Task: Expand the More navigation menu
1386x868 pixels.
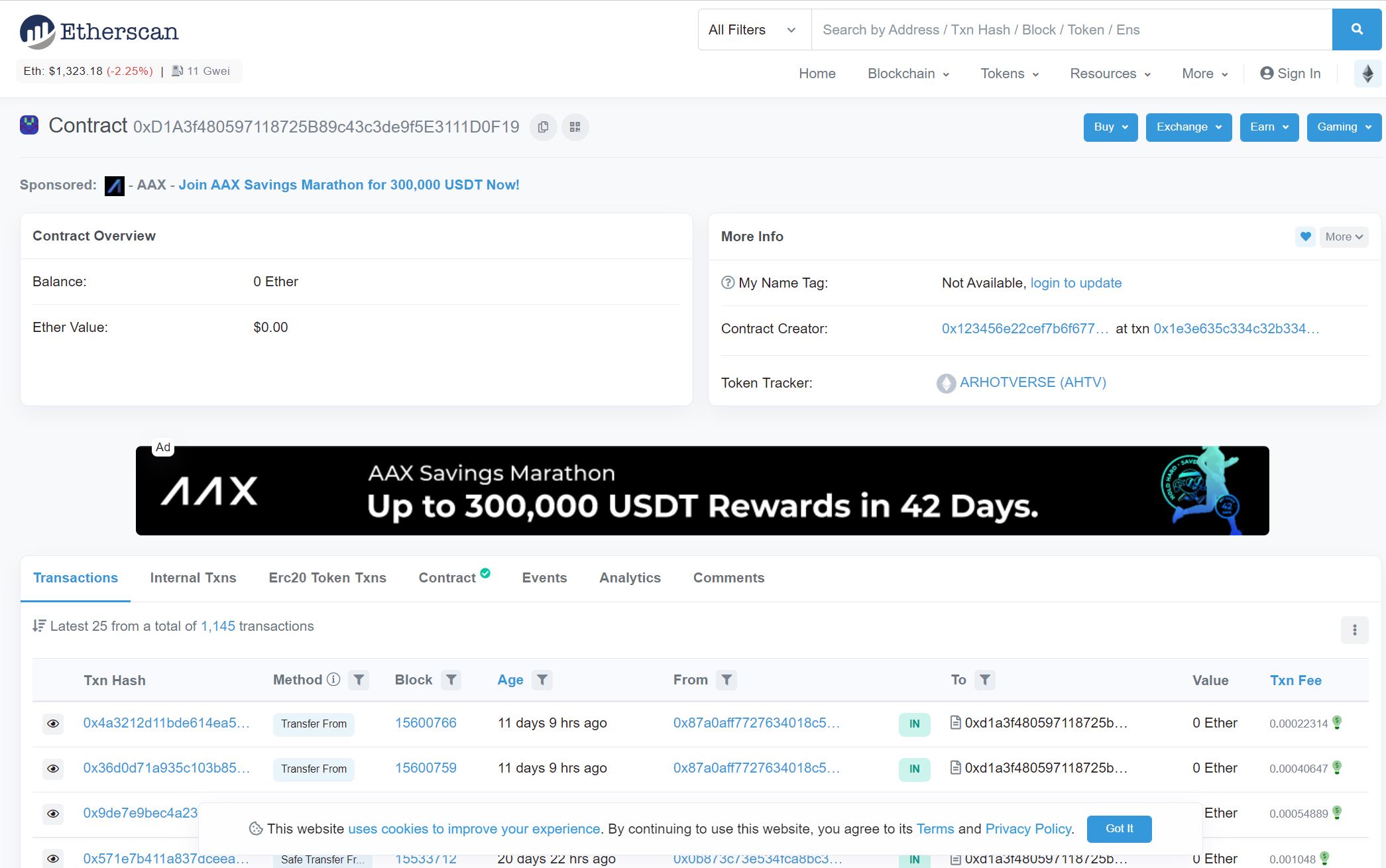Action: [x=1205, y=74]
